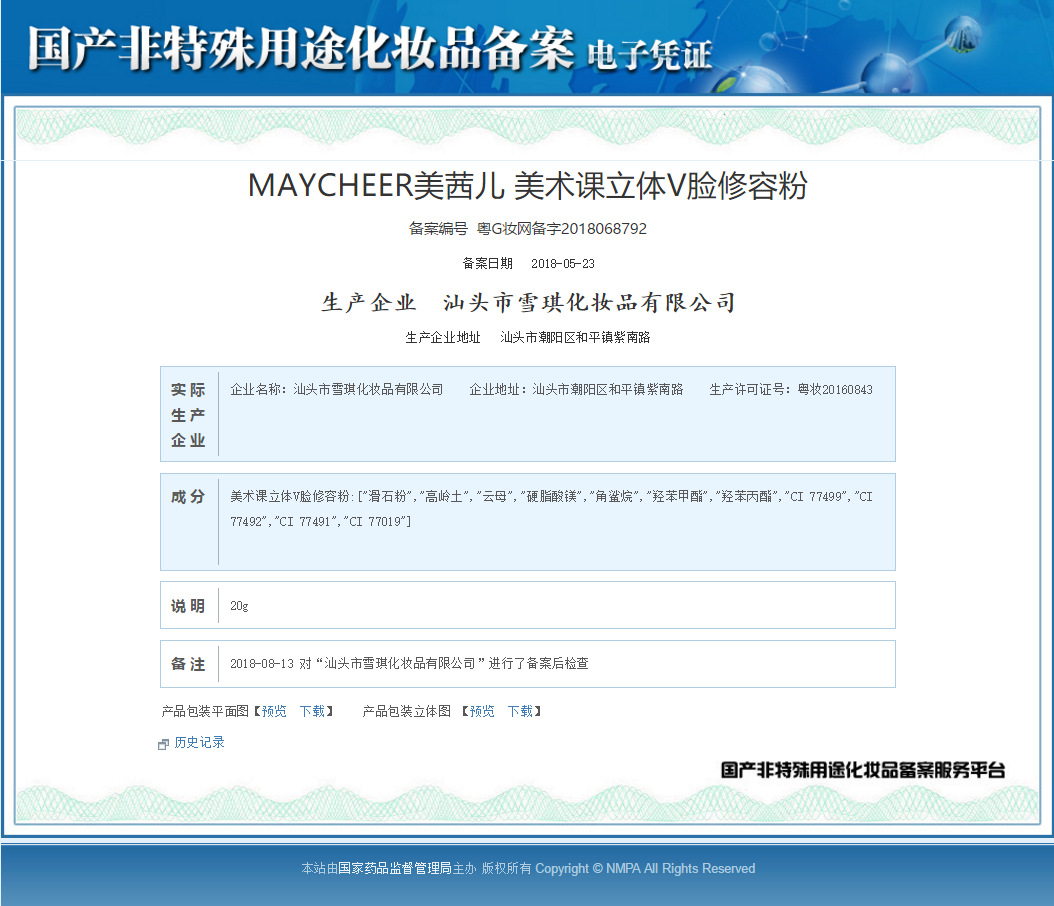Click the 20g specification text
This screenshot has width=1054, height=906.
(x=239, y=606)
